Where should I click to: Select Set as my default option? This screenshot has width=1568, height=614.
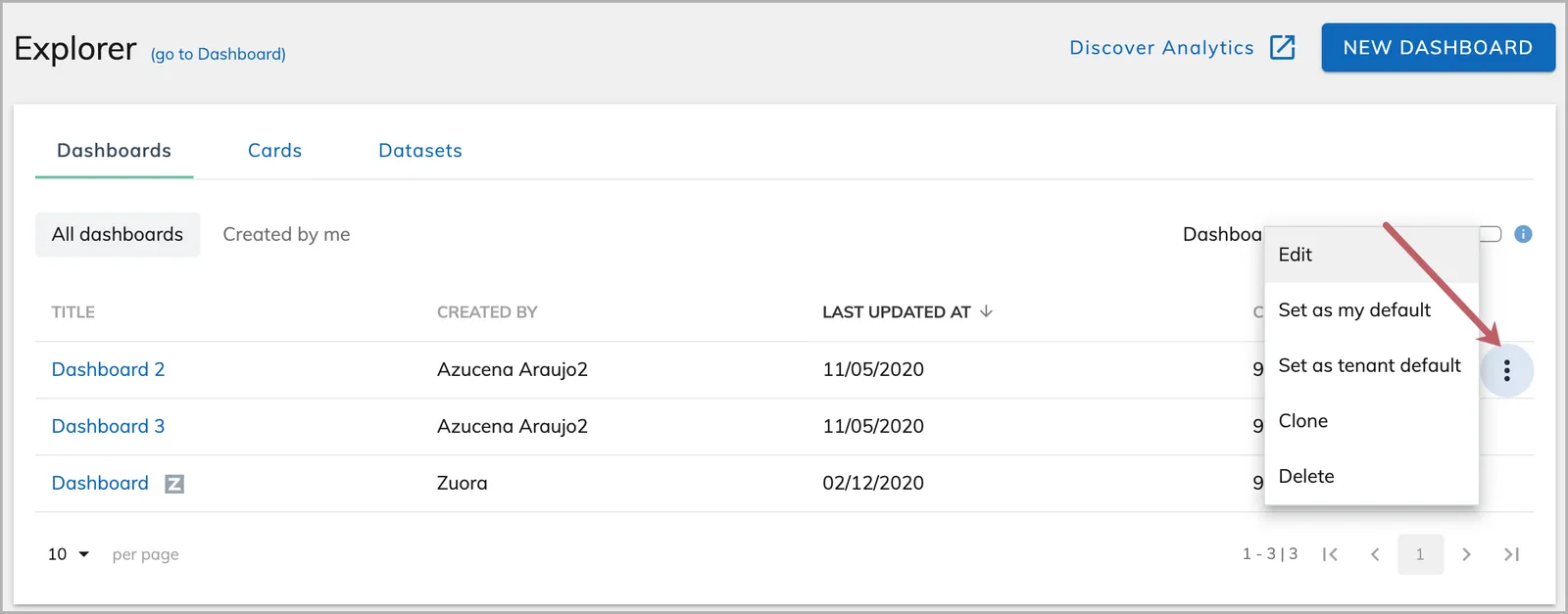(1371, 310)
